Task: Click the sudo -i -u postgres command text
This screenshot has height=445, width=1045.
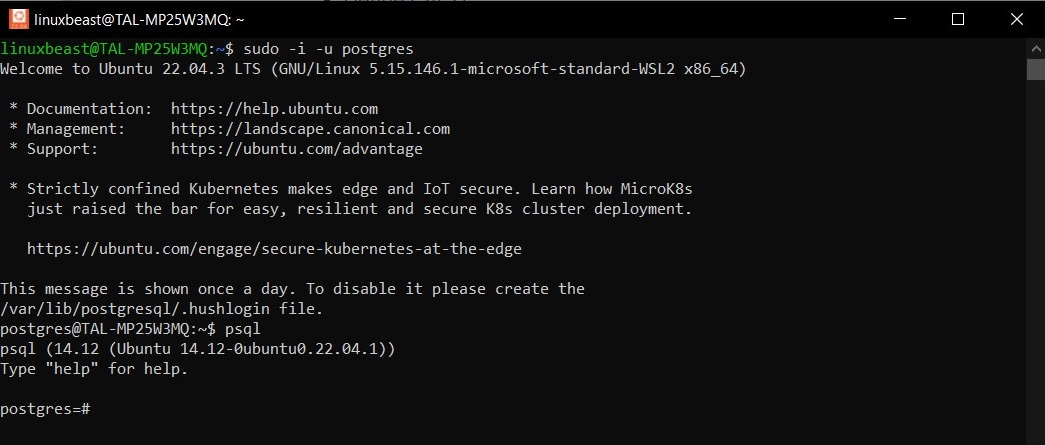Action: (329, 49)
